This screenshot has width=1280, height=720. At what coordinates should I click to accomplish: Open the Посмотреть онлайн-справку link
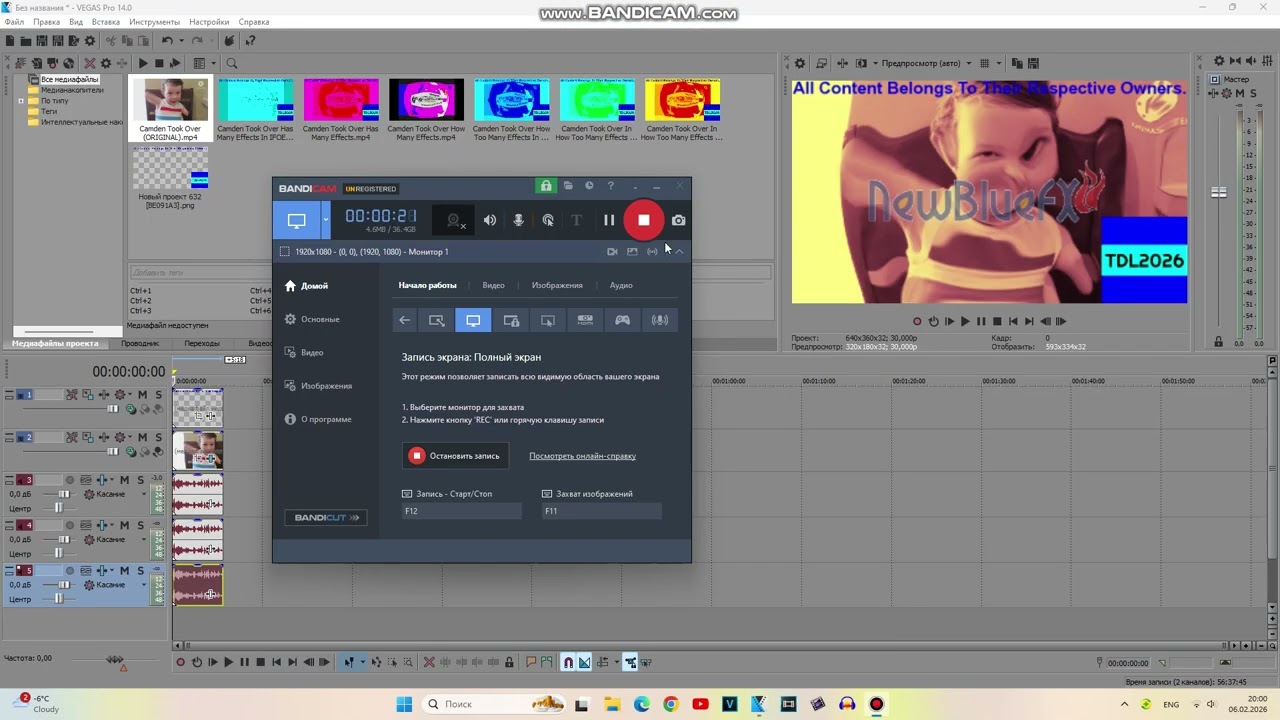pos(582,456)
